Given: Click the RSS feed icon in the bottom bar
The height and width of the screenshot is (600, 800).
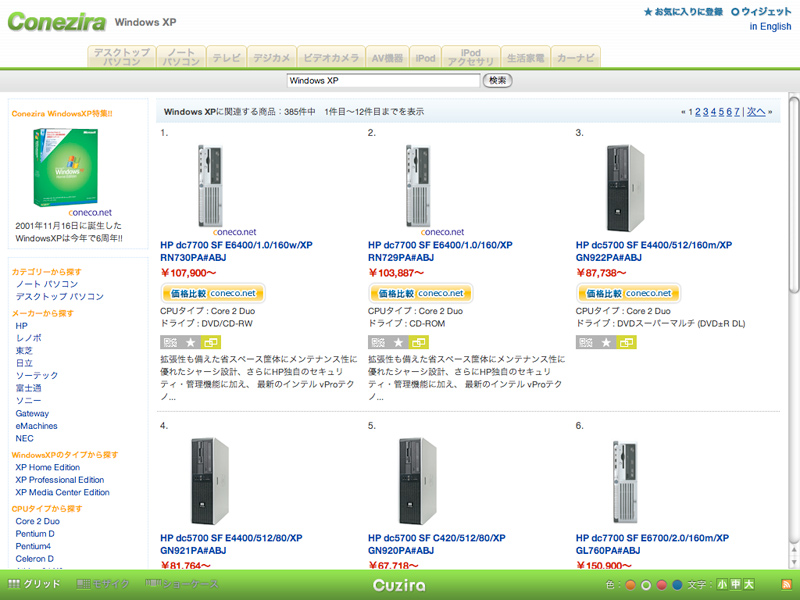Looking at the screenshot, I should pos(786,585).
